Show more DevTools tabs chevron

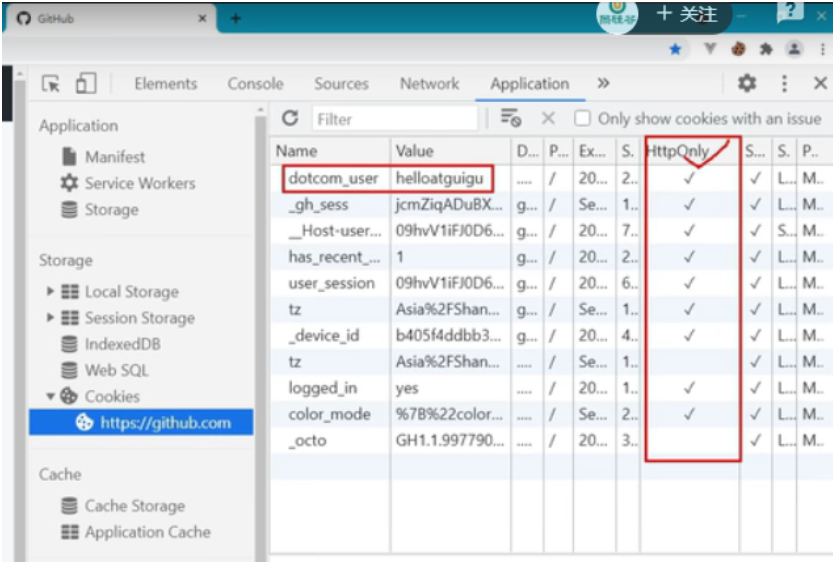(x=603, y=84)
